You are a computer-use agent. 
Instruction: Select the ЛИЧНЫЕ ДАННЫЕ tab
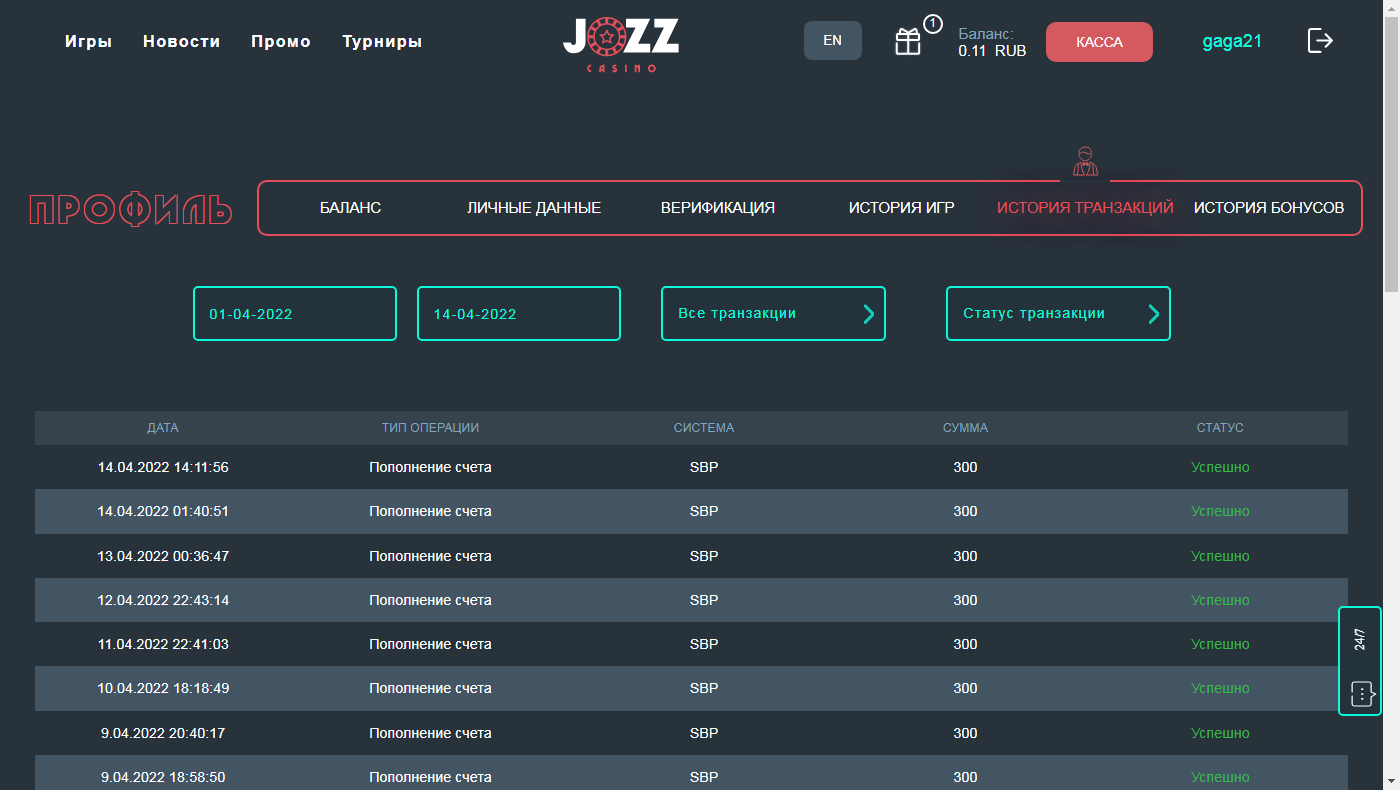pyautogui.click(x=534, y=208)
